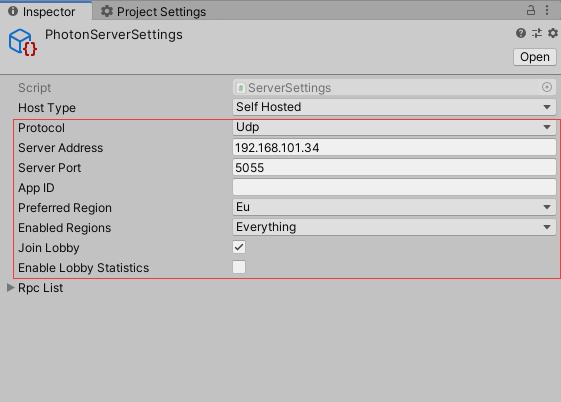This screenshot has height=402, width=561.
Task: Click the Join Lobby label
Action: [49, 248]
